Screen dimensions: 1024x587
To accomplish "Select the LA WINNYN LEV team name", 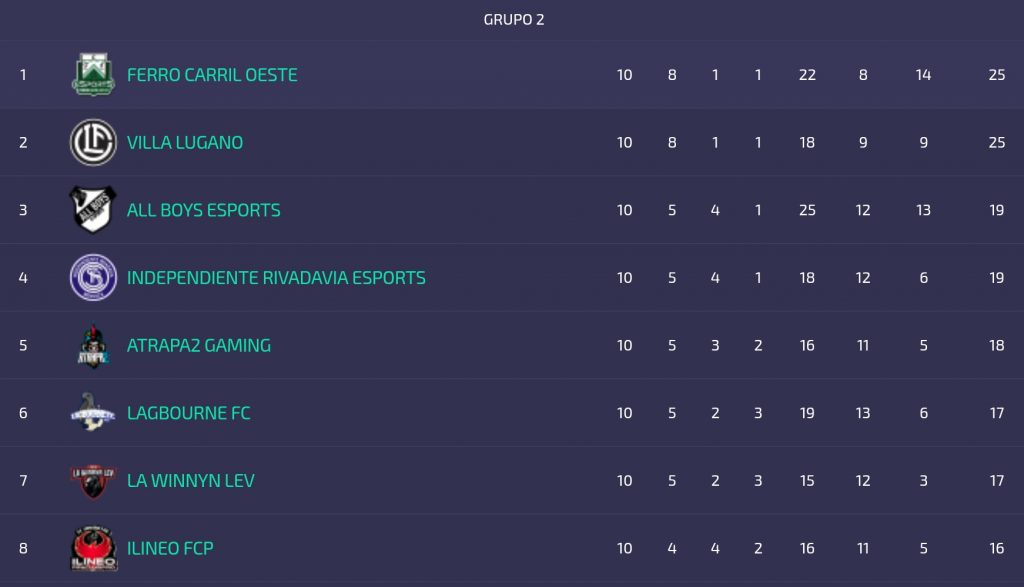I will [x=191, y=481].
